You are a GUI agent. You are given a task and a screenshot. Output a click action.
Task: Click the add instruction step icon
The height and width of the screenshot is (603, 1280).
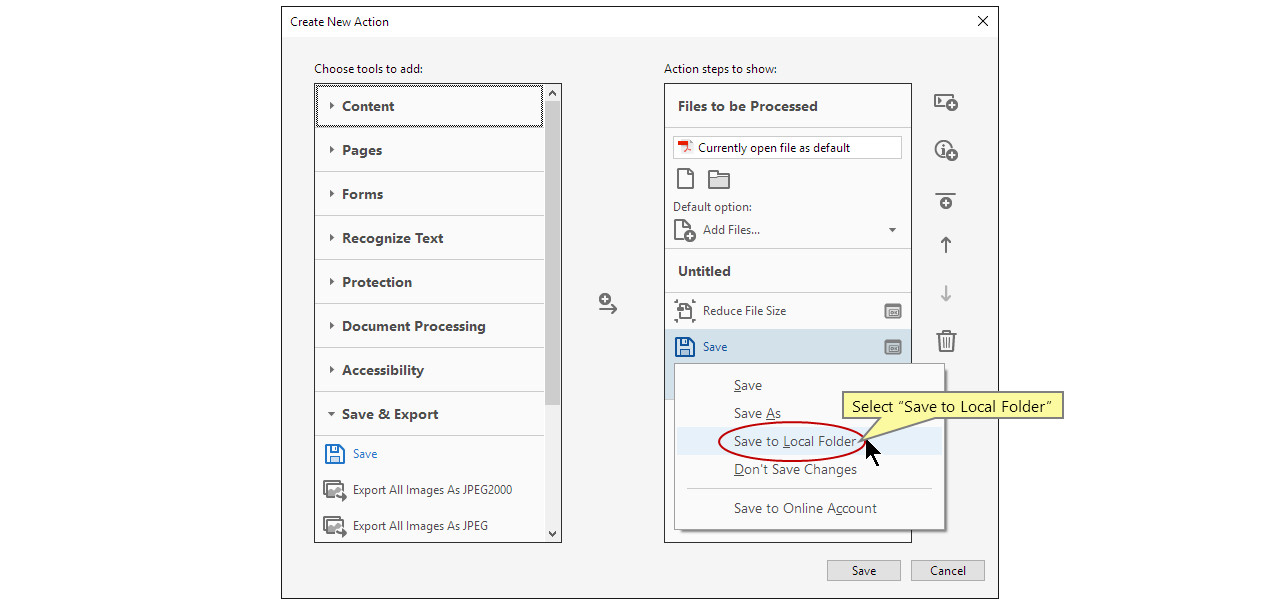945,149
